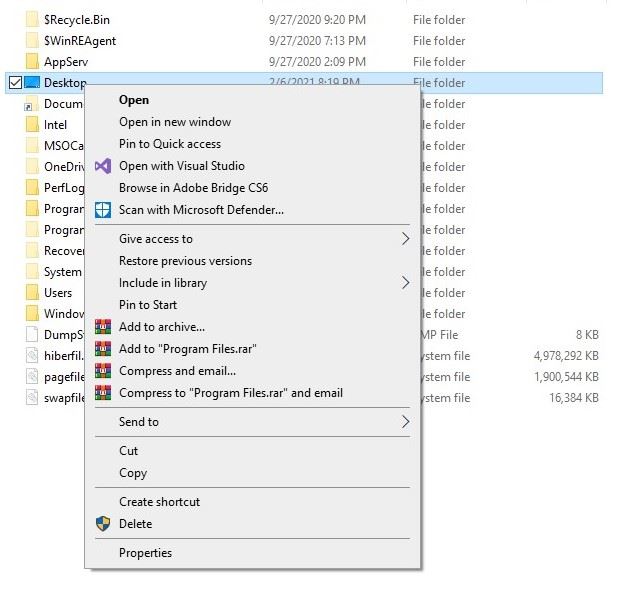Expand the Include in library submenu arrow
Image resolution: width=641 pixels, height=605 pixels.
tap(405, 283)
